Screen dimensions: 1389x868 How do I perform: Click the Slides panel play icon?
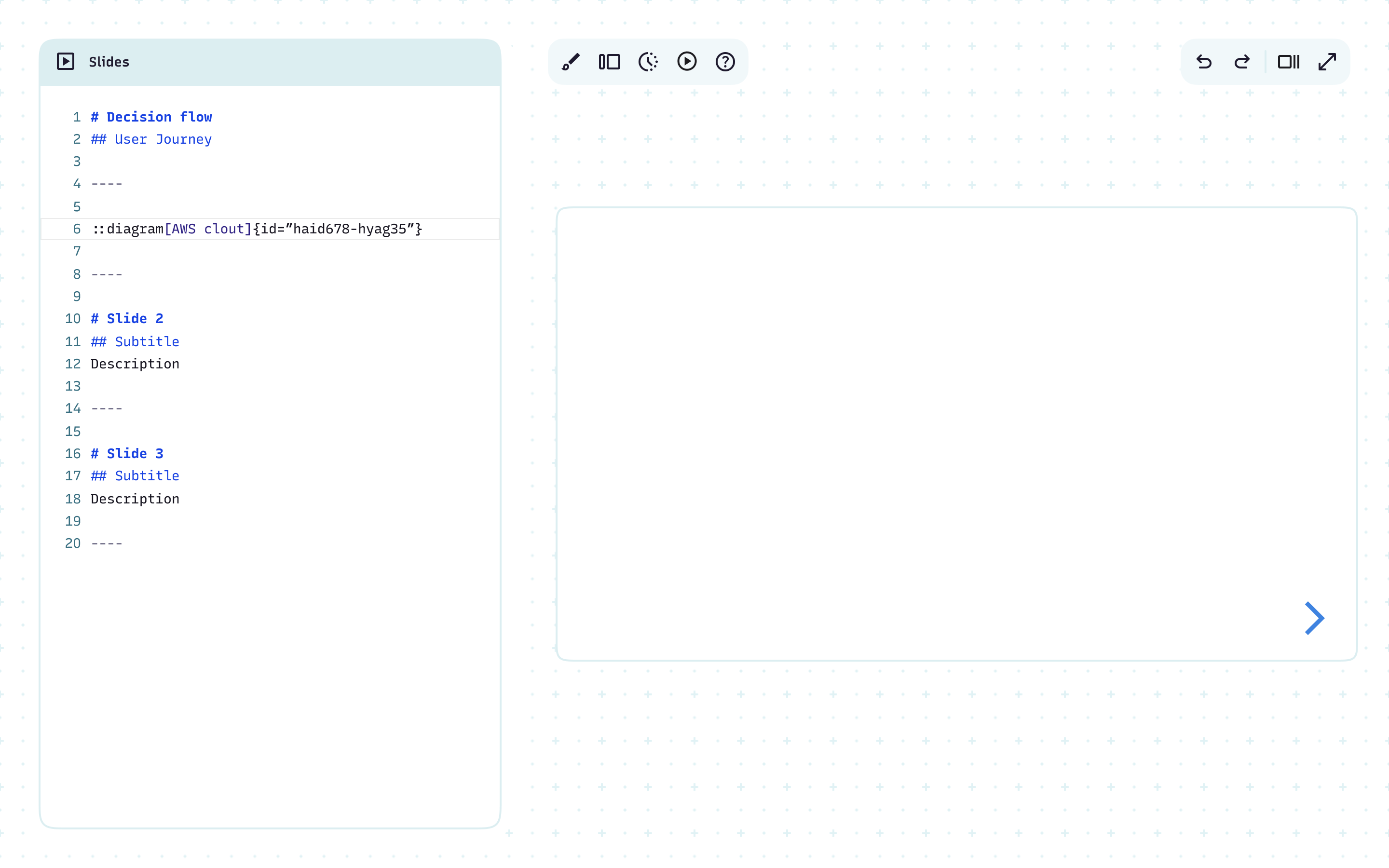pos(66,61)
